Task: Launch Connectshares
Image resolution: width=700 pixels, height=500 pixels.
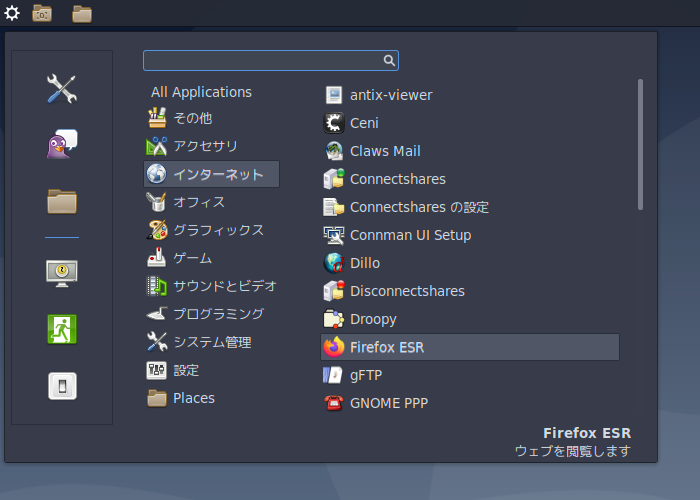Action: pyautogui.click(x=470, y=179)
